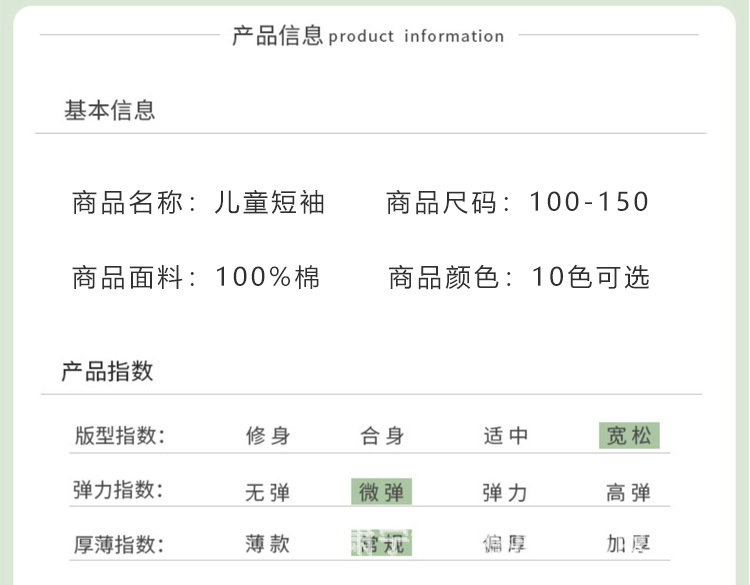The height and width of the screenshot is (585, 750).
Task: Choose 弹力 in the 弹力指数 row
Action: 505,492
